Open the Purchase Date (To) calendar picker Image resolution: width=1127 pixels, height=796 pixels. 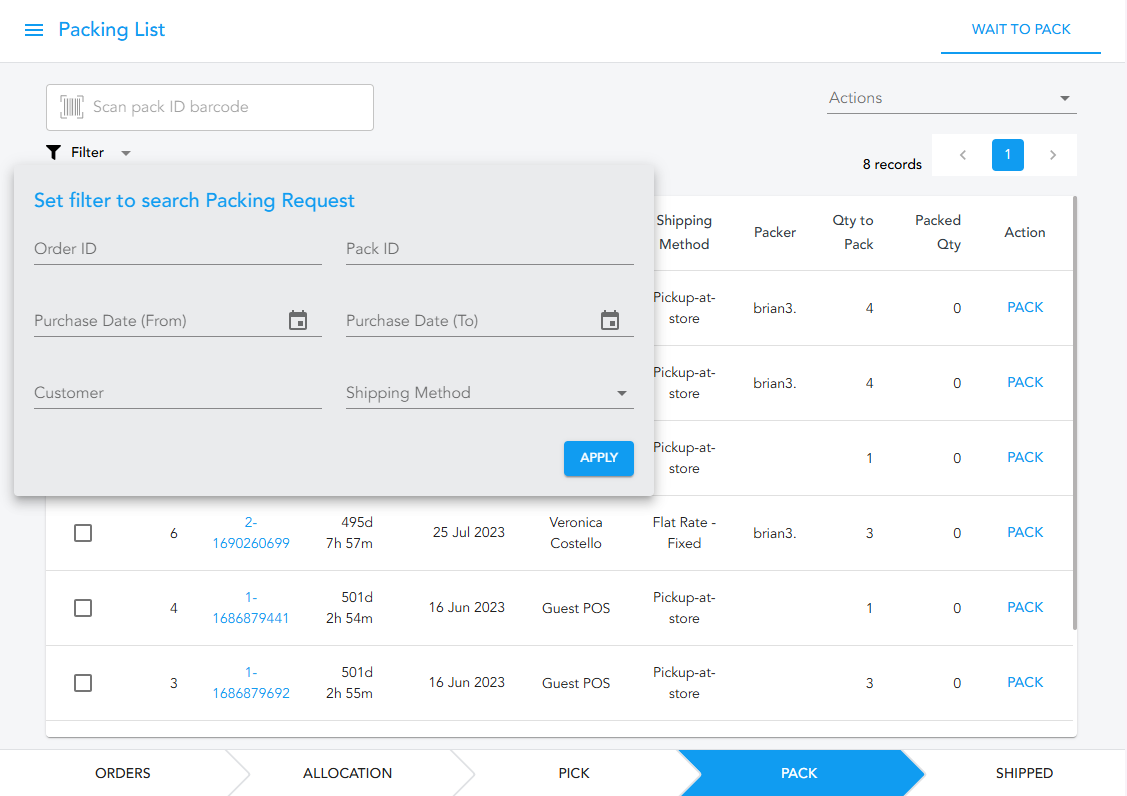(610, 320)
